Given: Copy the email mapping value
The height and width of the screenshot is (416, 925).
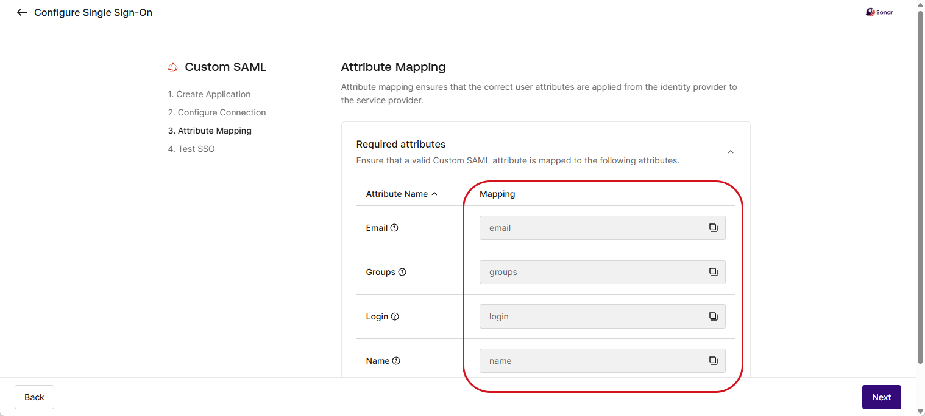Looking at the screenshot, I should click(x=713, y=228).
